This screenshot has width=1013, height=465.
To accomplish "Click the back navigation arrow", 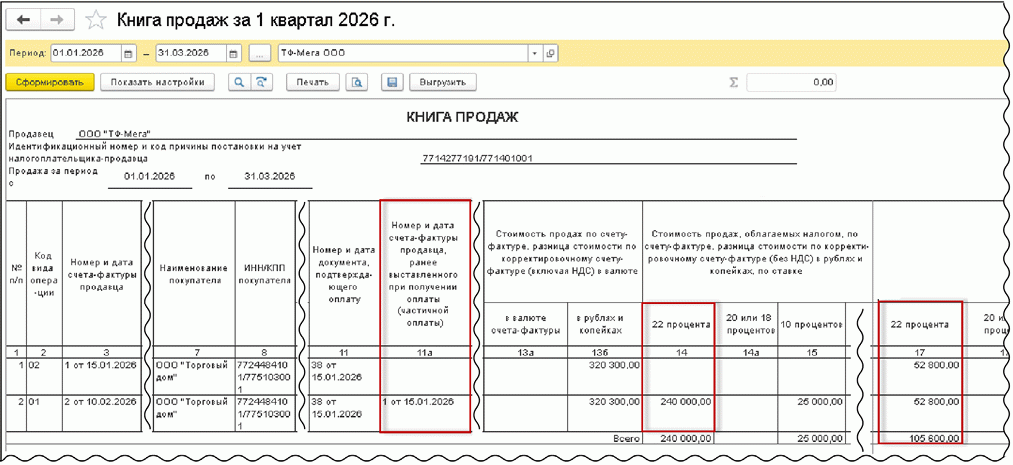I will click(23, 20).
